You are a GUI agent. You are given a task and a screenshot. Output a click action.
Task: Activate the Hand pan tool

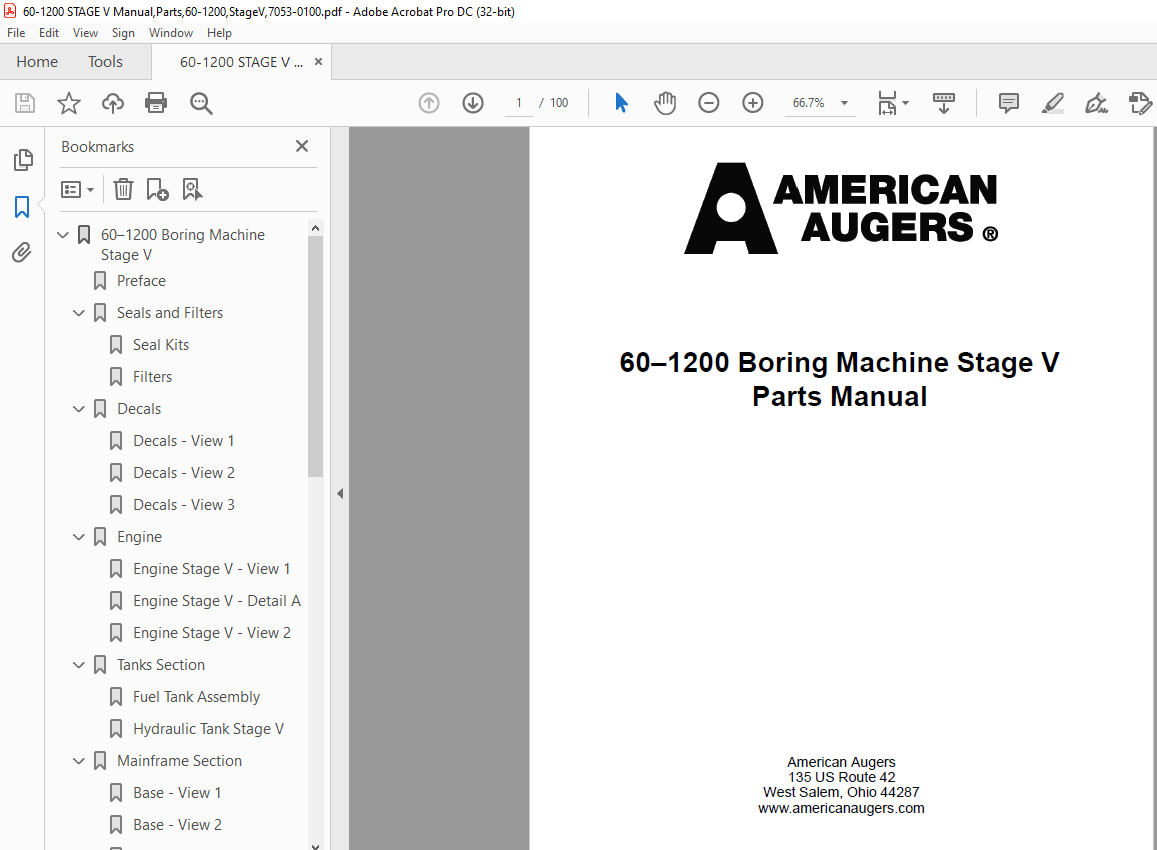[665, 103]
